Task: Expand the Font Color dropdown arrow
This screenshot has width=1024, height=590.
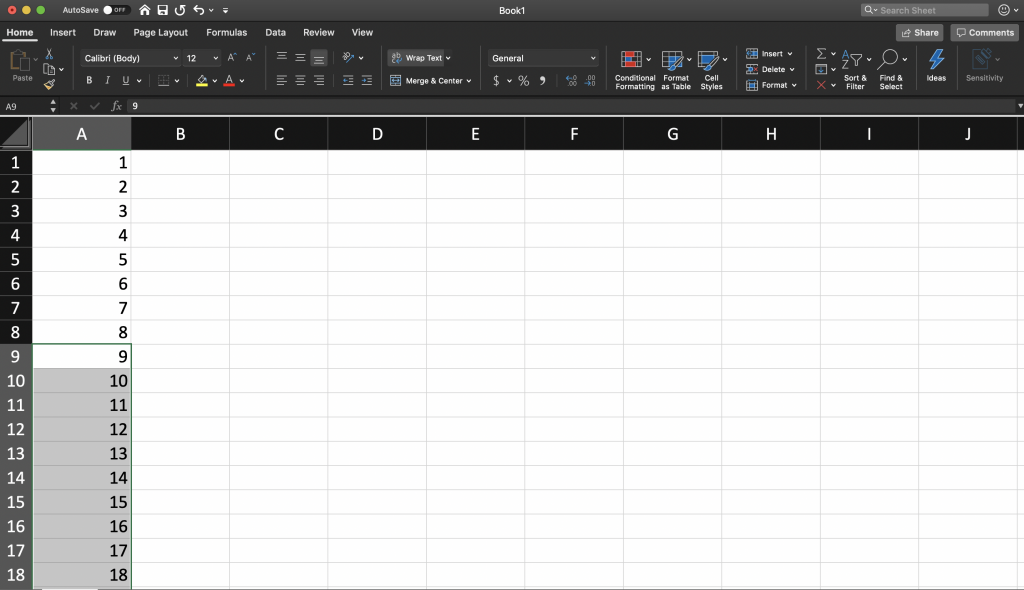Action: click(242, 81)
